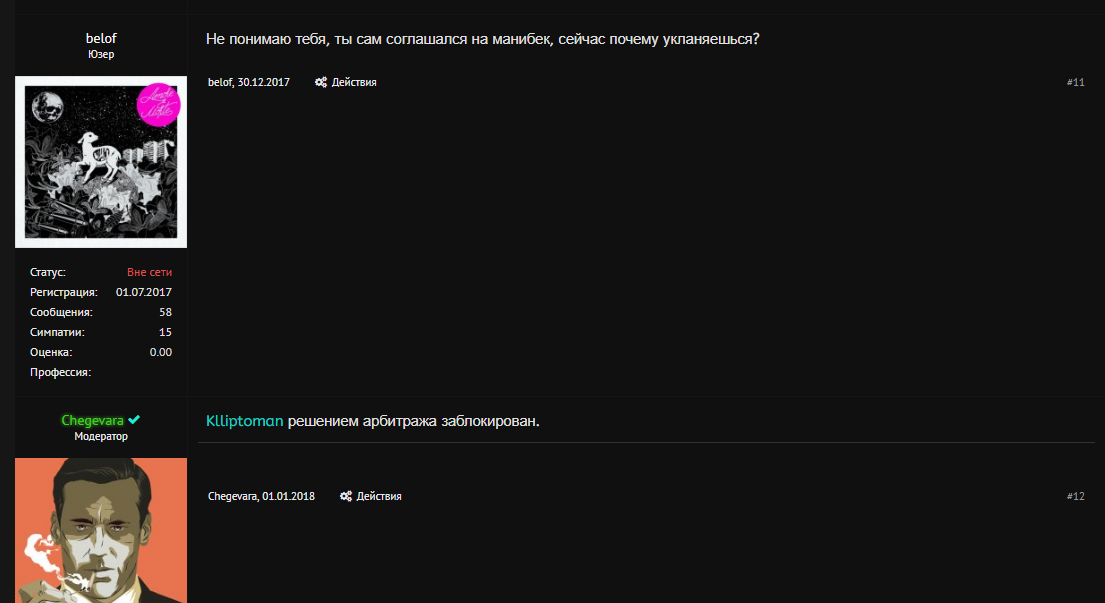Click the gears icon on post #11
1105x603 pixels.
(x=321, y=83)
